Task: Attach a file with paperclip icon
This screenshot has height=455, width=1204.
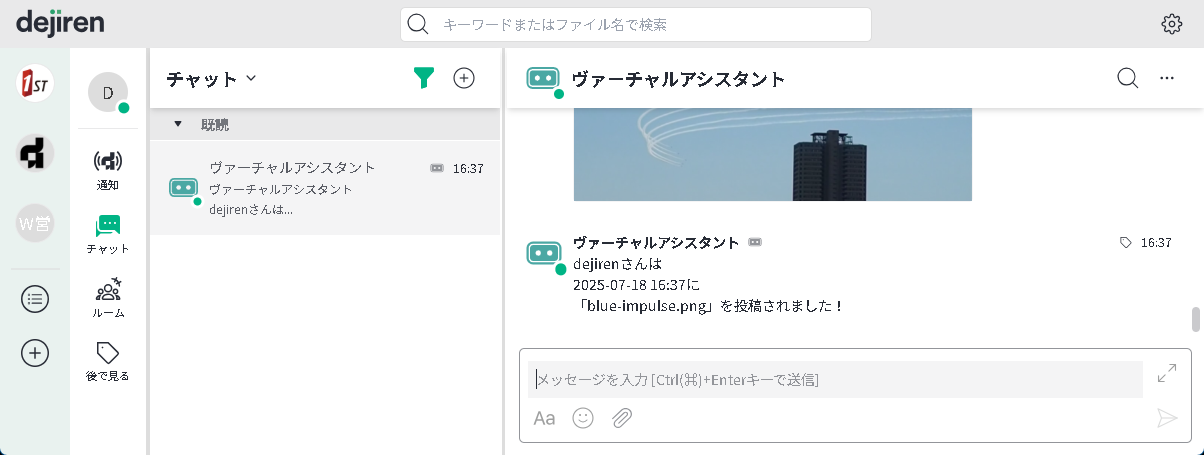Action: click(x=622, y=418)
